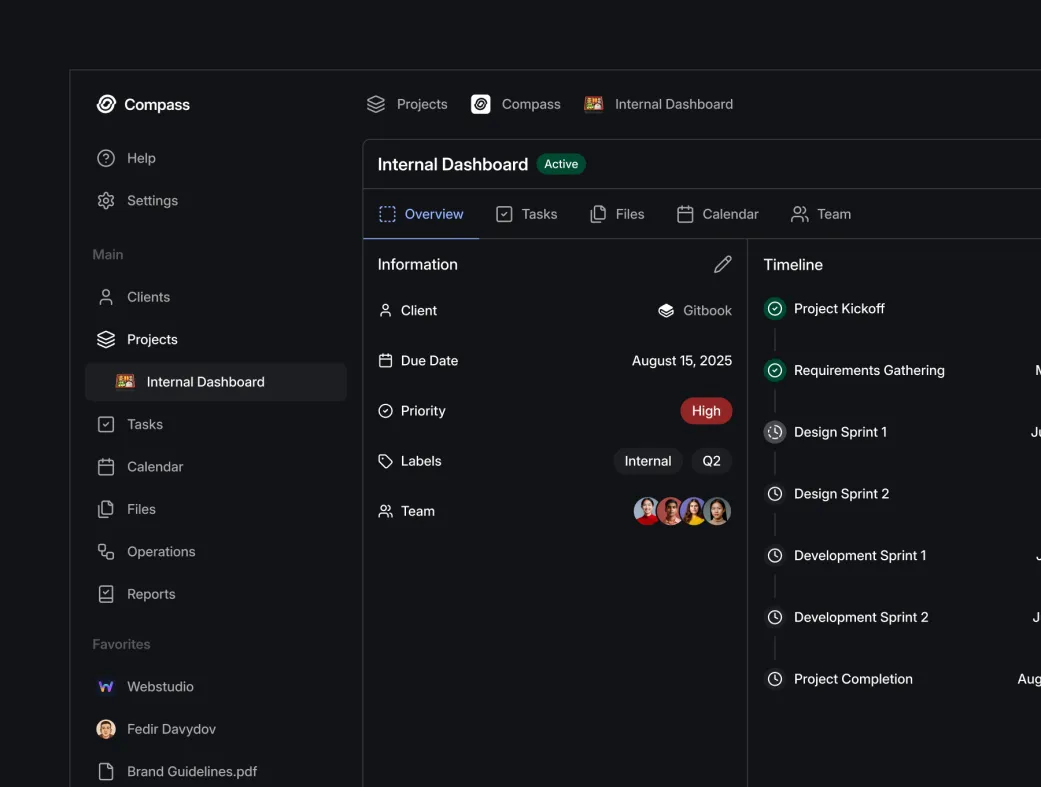This screenshot has width=1041, height=787.
Task: Switch to the Tasks tab
Action: pos(527,214)
